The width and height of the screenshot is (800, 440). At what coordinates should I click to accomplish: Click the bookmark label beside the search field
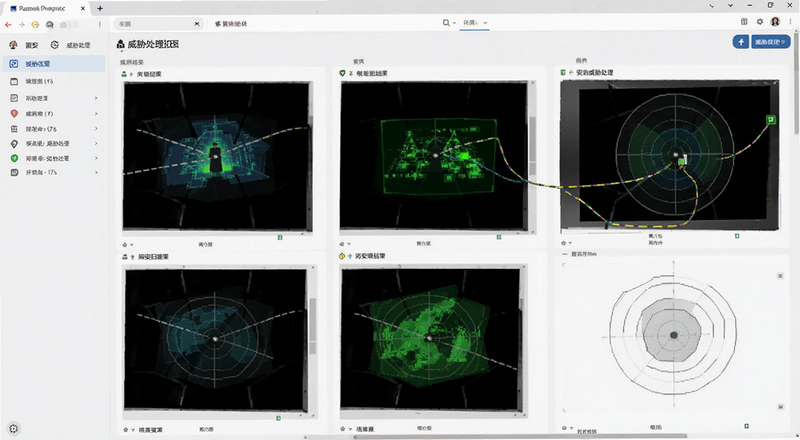coord(231,23)
